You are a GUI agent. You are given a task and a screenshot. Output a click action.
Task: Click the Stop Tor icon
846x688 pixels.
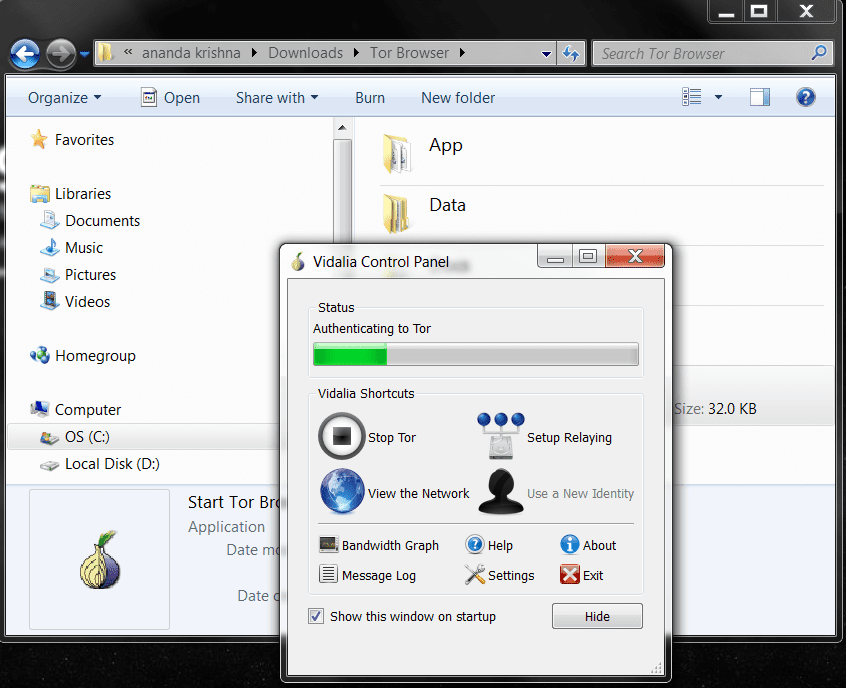[x=342, y=436]
